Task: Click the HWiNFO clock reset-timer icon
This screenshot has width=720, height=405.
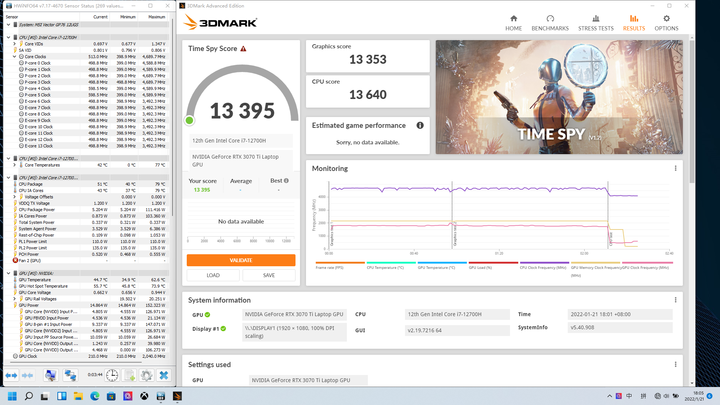Action: pyautogui.click(x=112, y=375)
